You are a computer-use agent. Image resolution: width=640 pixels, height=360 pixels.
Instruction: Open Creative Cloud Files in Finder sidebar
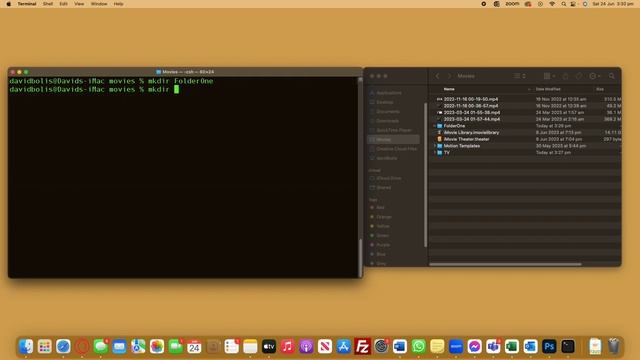[396, 149]
